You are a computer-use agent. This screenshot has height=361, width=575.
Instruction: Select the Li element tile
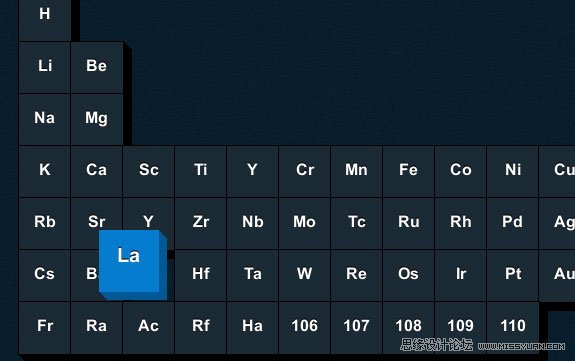coord(45,68)
